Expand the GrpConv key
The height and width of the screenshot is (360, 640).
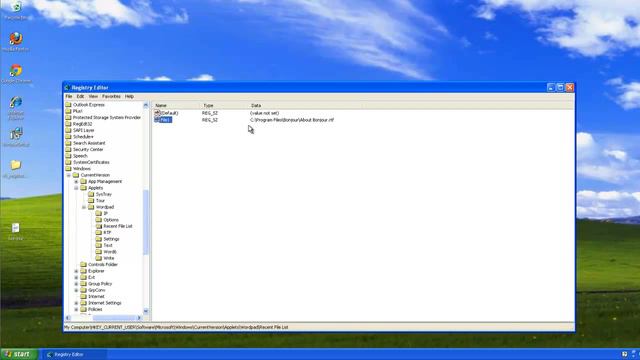coord(76,290)
